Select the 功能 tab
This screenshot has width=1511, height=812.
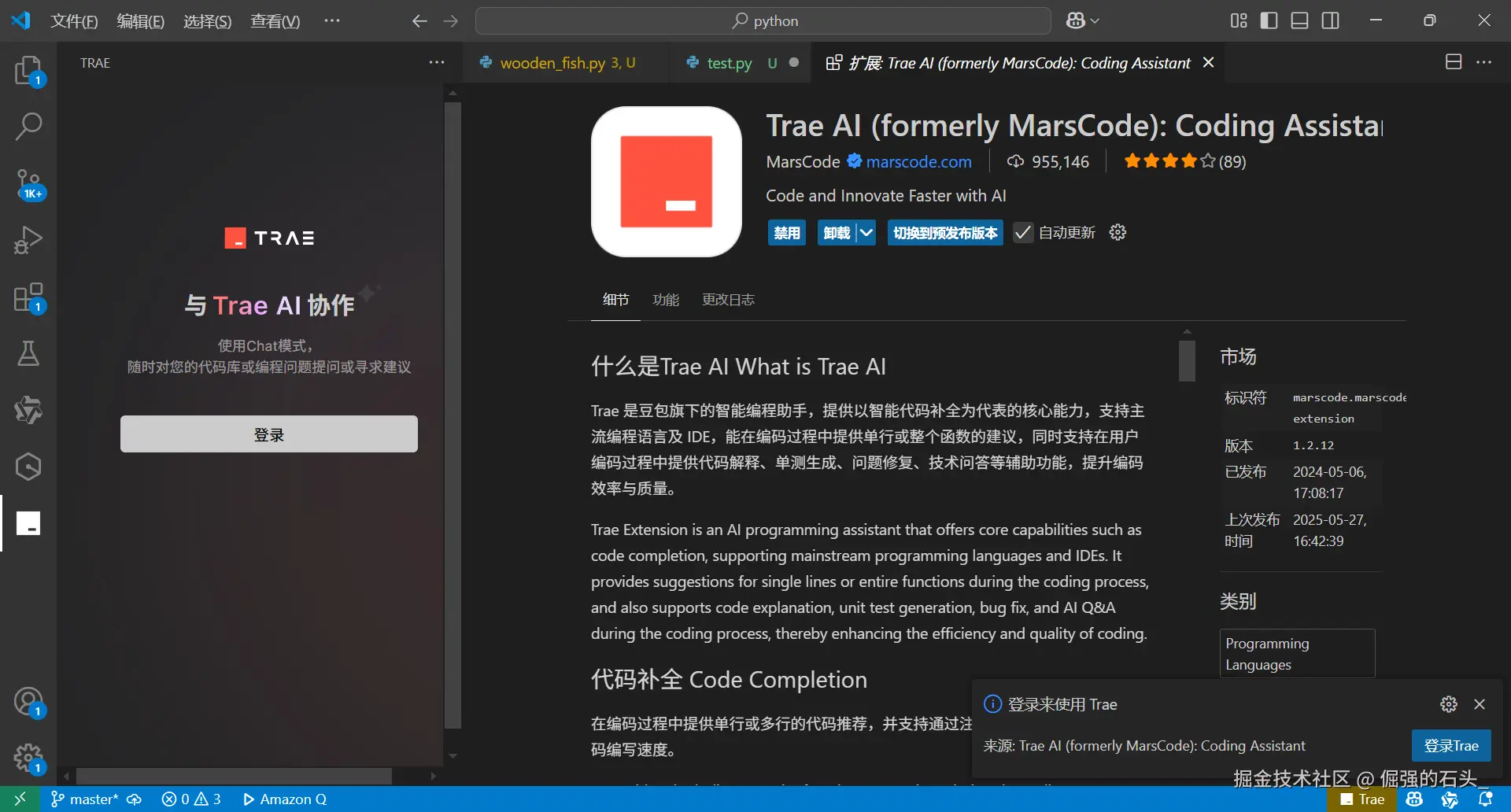tap(666, 300)
